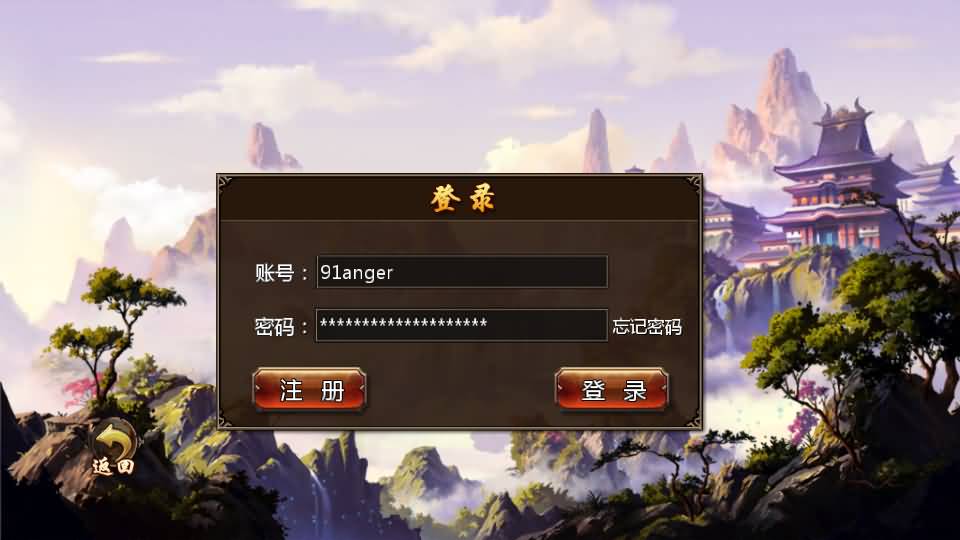Click the dialog's top-left ornamental corner
Screen dimensions: 960x540
225,181
